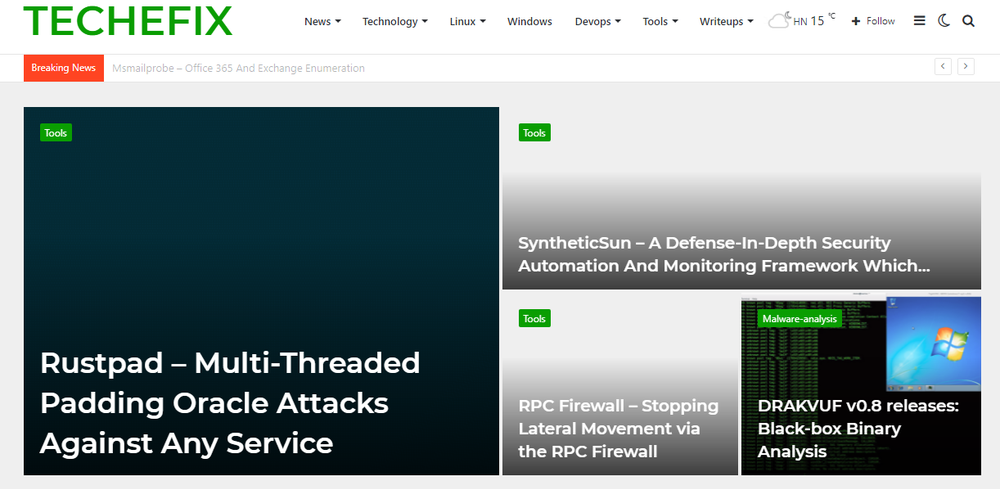
Task: Click the cloudy night weather icon
Action: coord(780,20)
